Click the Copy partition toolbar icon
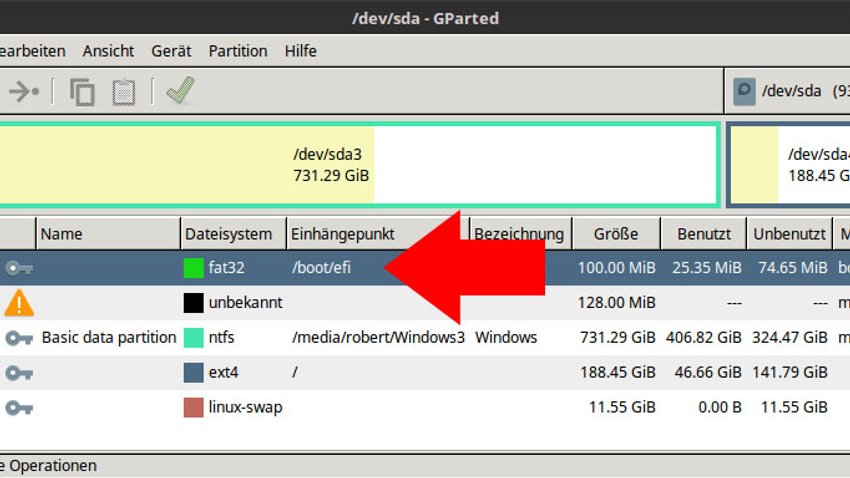Viewport: 850px width, 478px height. coord(82,91)
